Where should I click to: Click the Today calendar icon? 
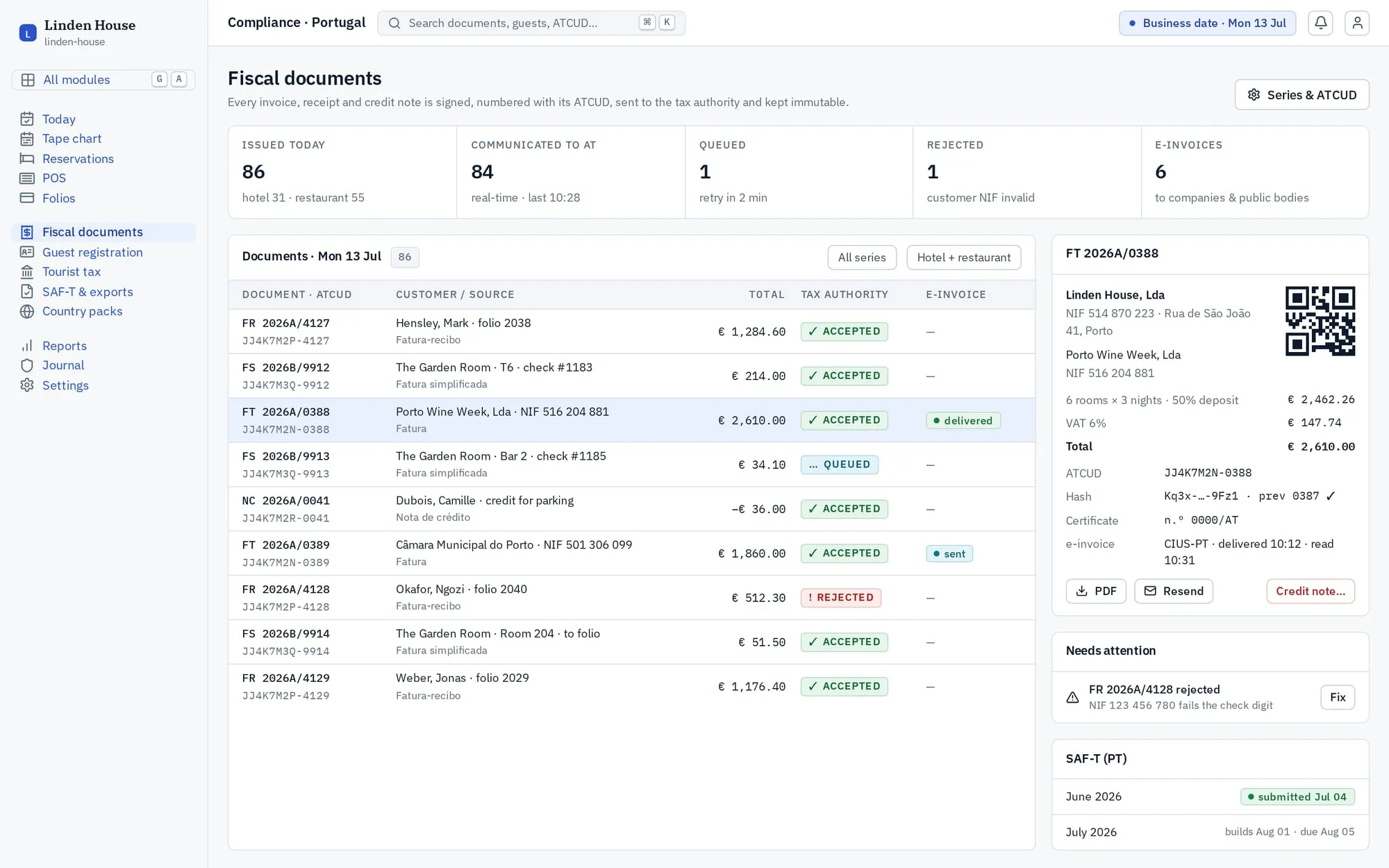click(27, 119)
